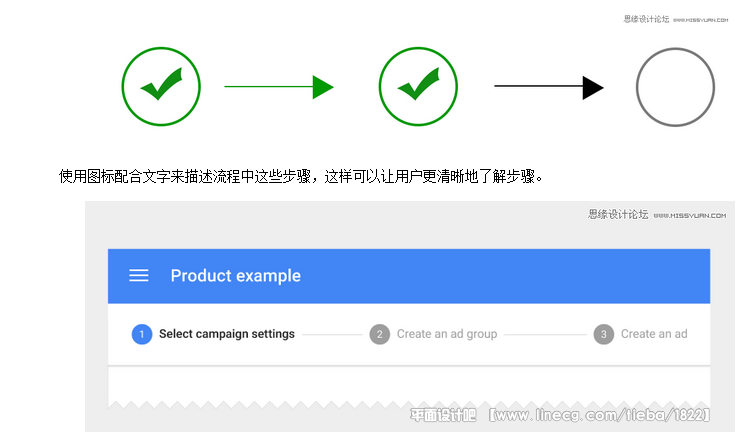Click the top-right missyuan.com watermark
This screenshot has width=744, height=432.
[676, 19]
